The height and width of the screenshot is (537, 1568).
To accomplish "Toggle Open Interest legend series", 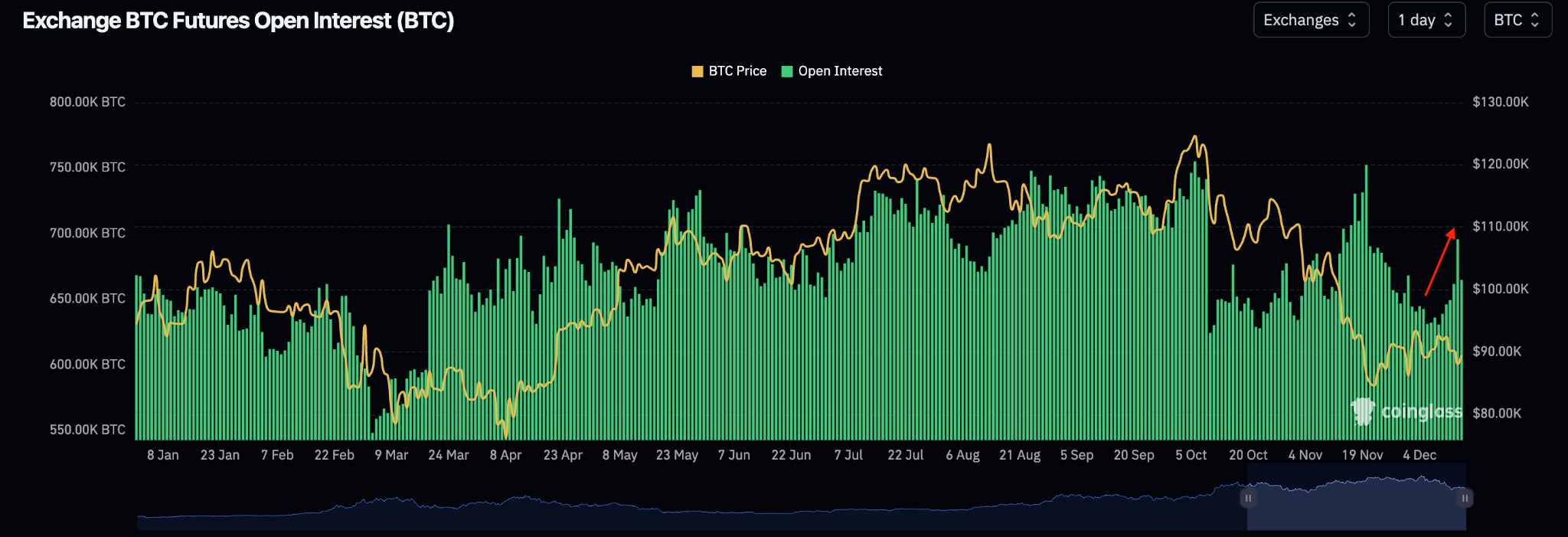I will [831, 71].
